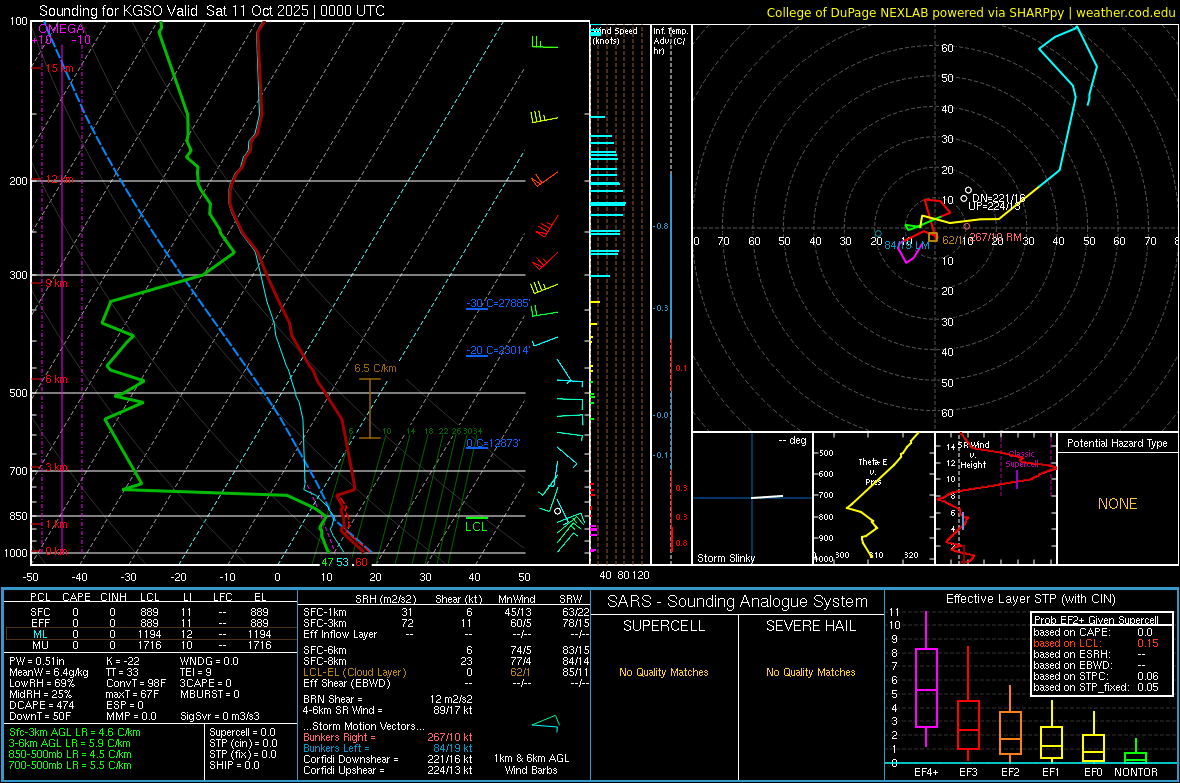Image resolution: width=1180 pixels, height=783 pixels.
Task: Click the orange 62/1 square marker on hodograph
Action: coord(932,237)
